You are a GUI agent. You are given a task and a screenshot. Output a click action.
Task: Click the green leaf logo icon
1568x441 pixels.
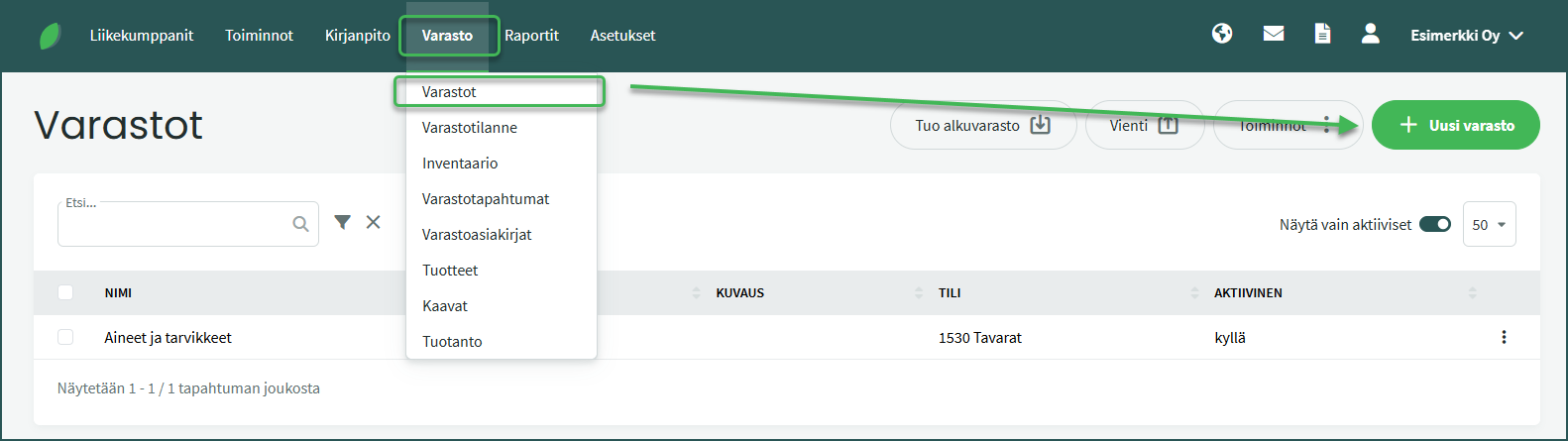pos(50,37)
